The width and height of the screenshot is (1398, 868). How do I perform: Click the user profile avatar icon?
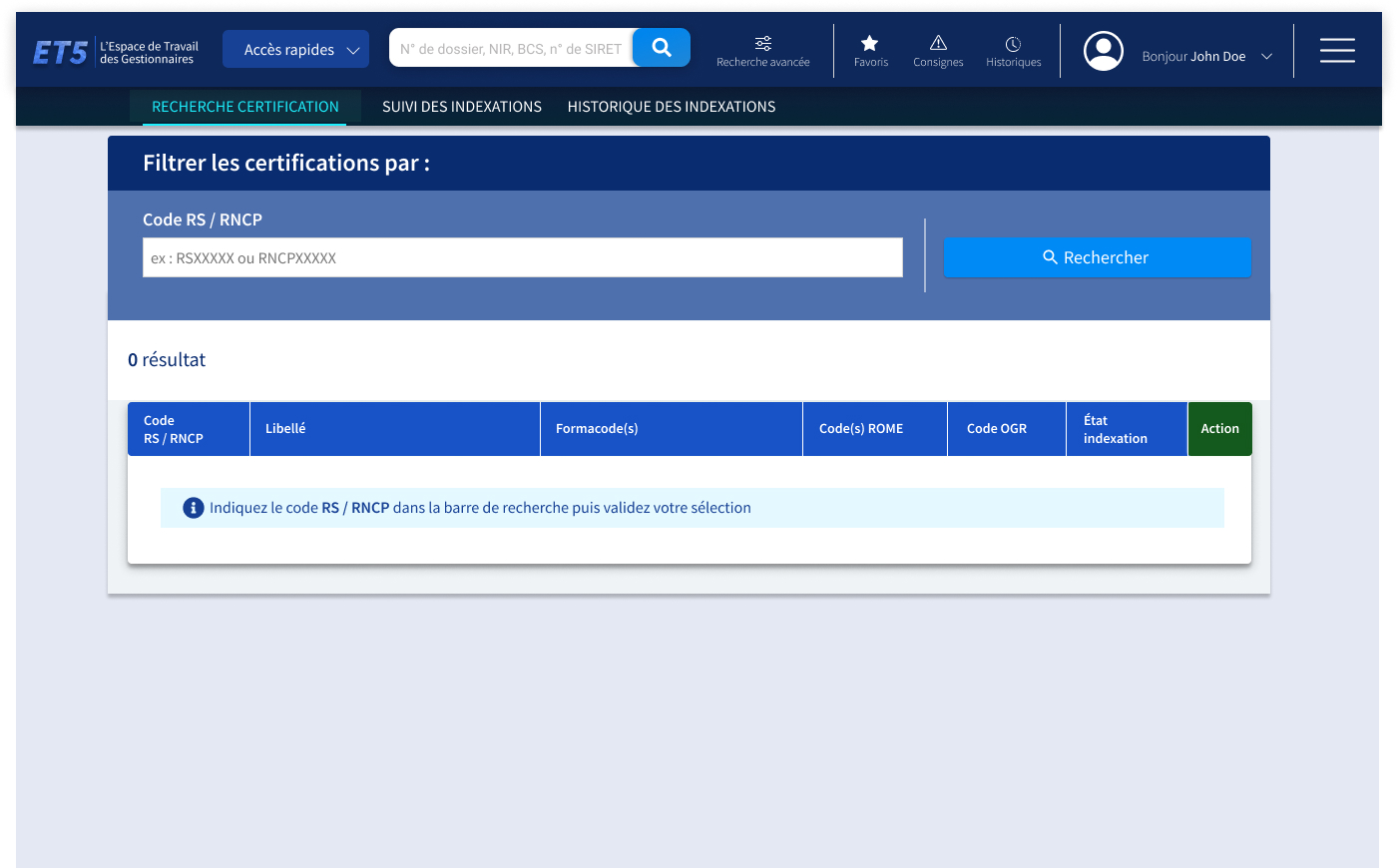tap(1103, 51)
